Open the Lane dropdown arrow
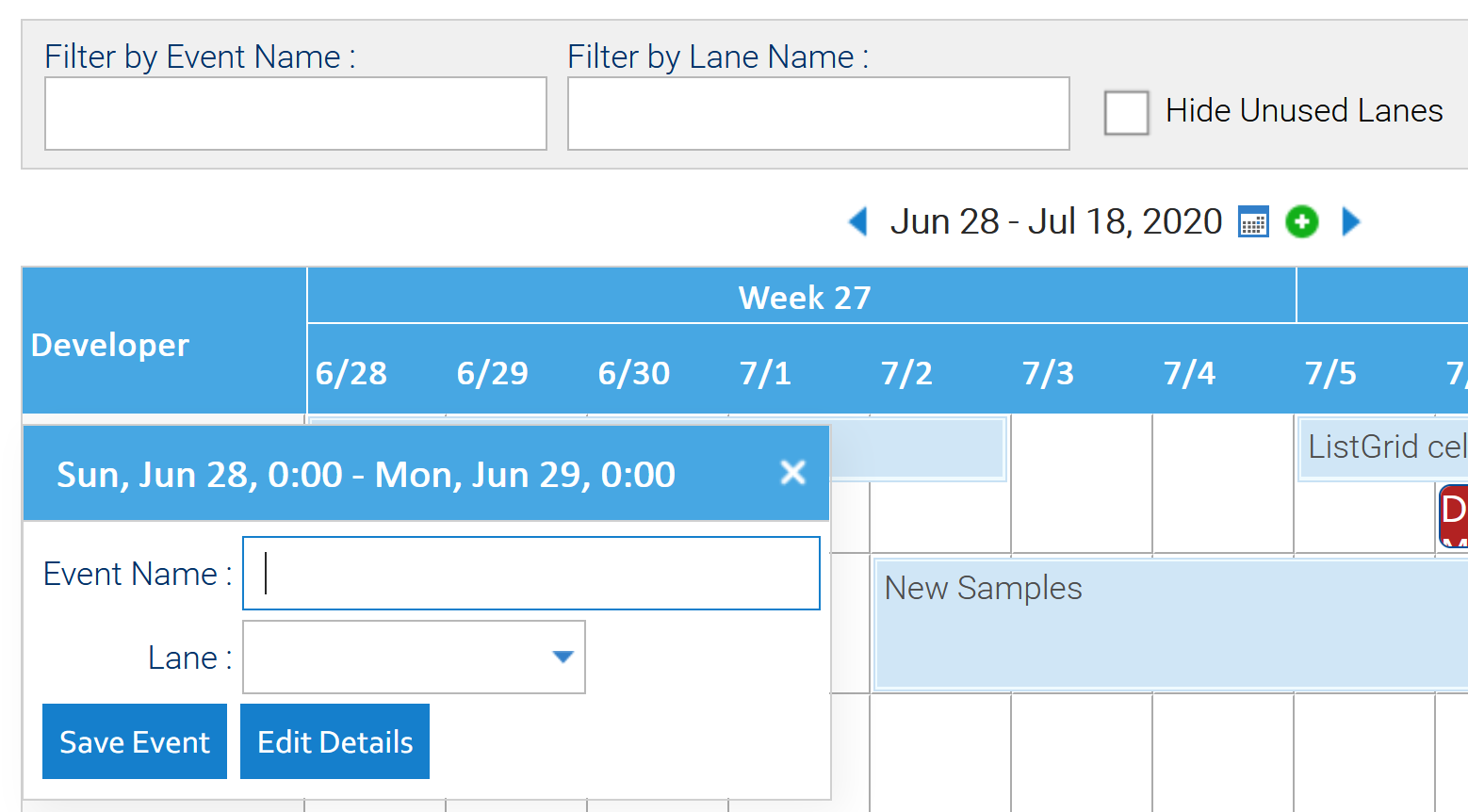Screen dimensions: 1468x812 (563, 657)
